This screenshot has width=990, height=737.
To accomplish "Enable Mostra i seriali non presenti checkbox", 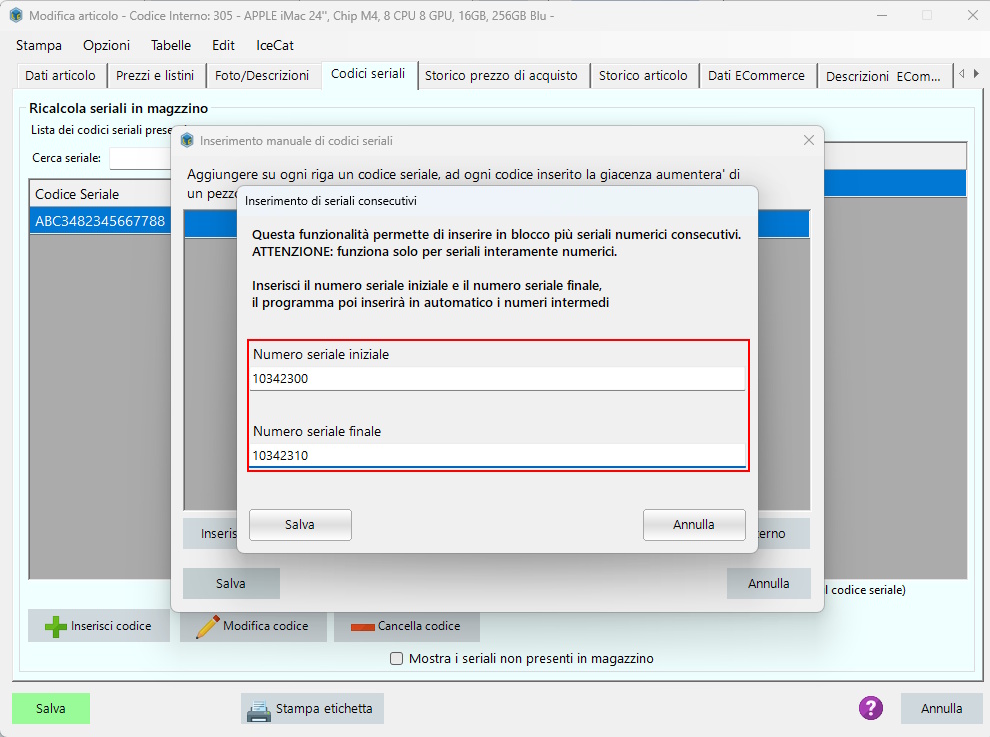I will pyautogui.click(x=397, y=659).
